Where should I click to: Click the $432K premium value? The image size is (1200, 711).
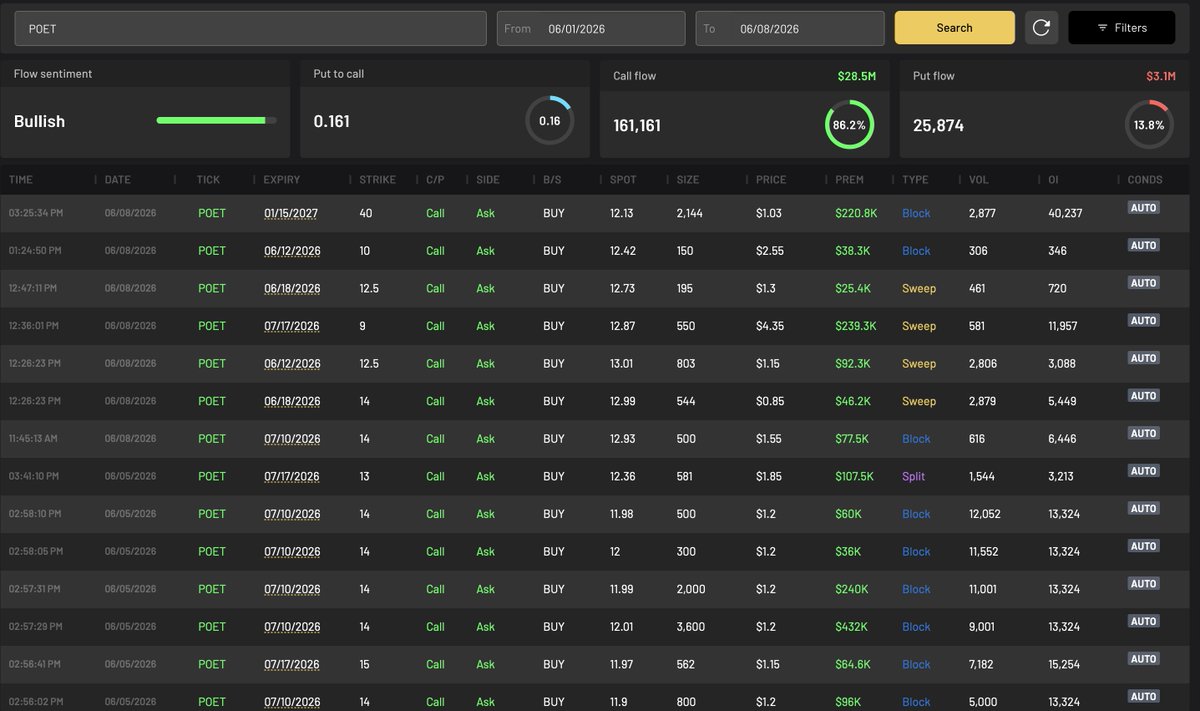click(852, 627)
